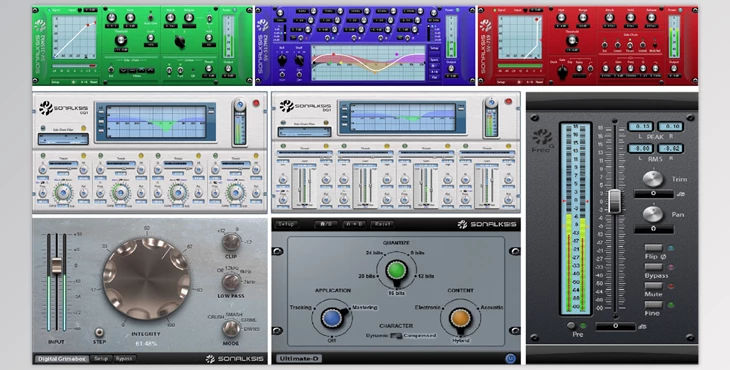The height and width of the screenshot is (370, 730).
Task: Click the Pan value field on FreeG
Action: pyautogui.click(x=654, y=229)
